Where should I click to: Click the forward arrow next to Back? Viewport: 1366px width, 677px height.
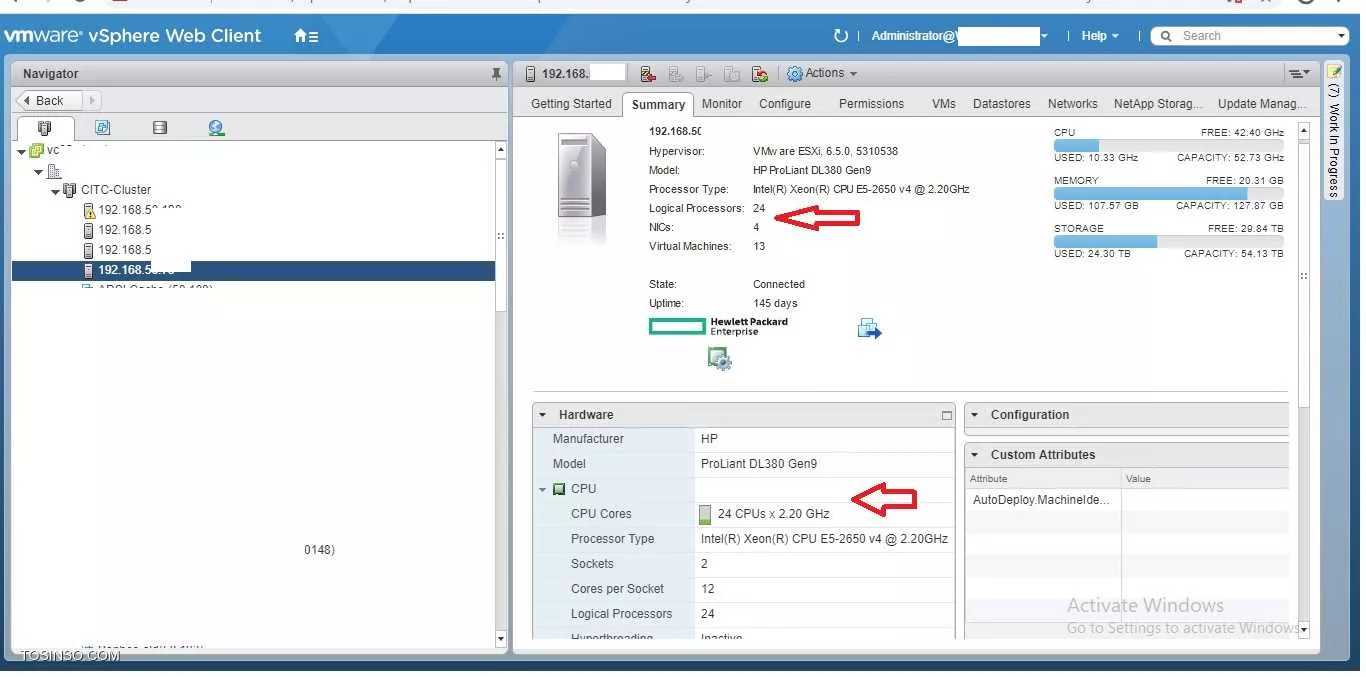coord(92,101)
